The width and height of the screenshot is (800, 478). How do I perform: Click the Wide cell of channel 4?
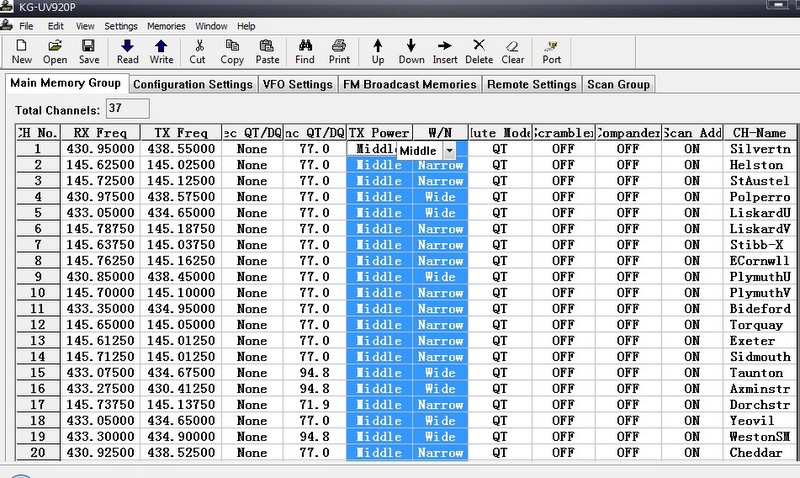point(440,197)
